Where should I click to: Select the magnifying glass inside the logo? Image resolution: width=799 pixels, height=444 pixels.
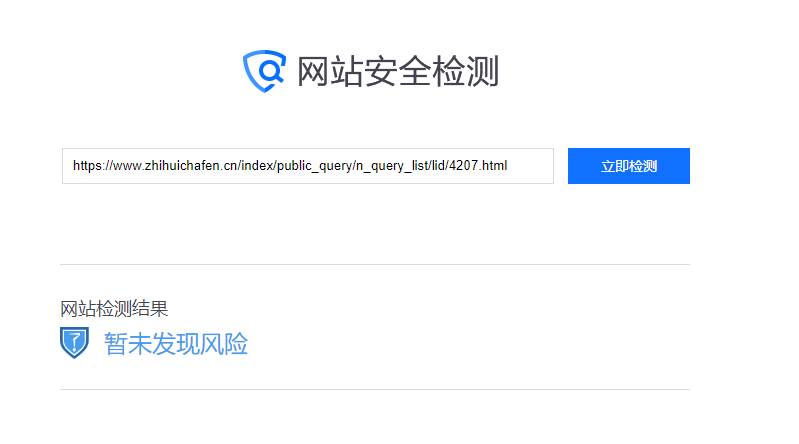point(271,70)
